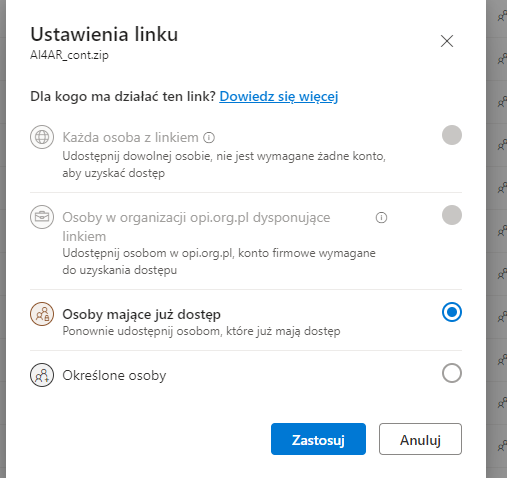Open the Dowiedz się więcej link
Image resolution: width=507 pixels, height=478 pixels.
pyautogui.click(x=279, y=97)
